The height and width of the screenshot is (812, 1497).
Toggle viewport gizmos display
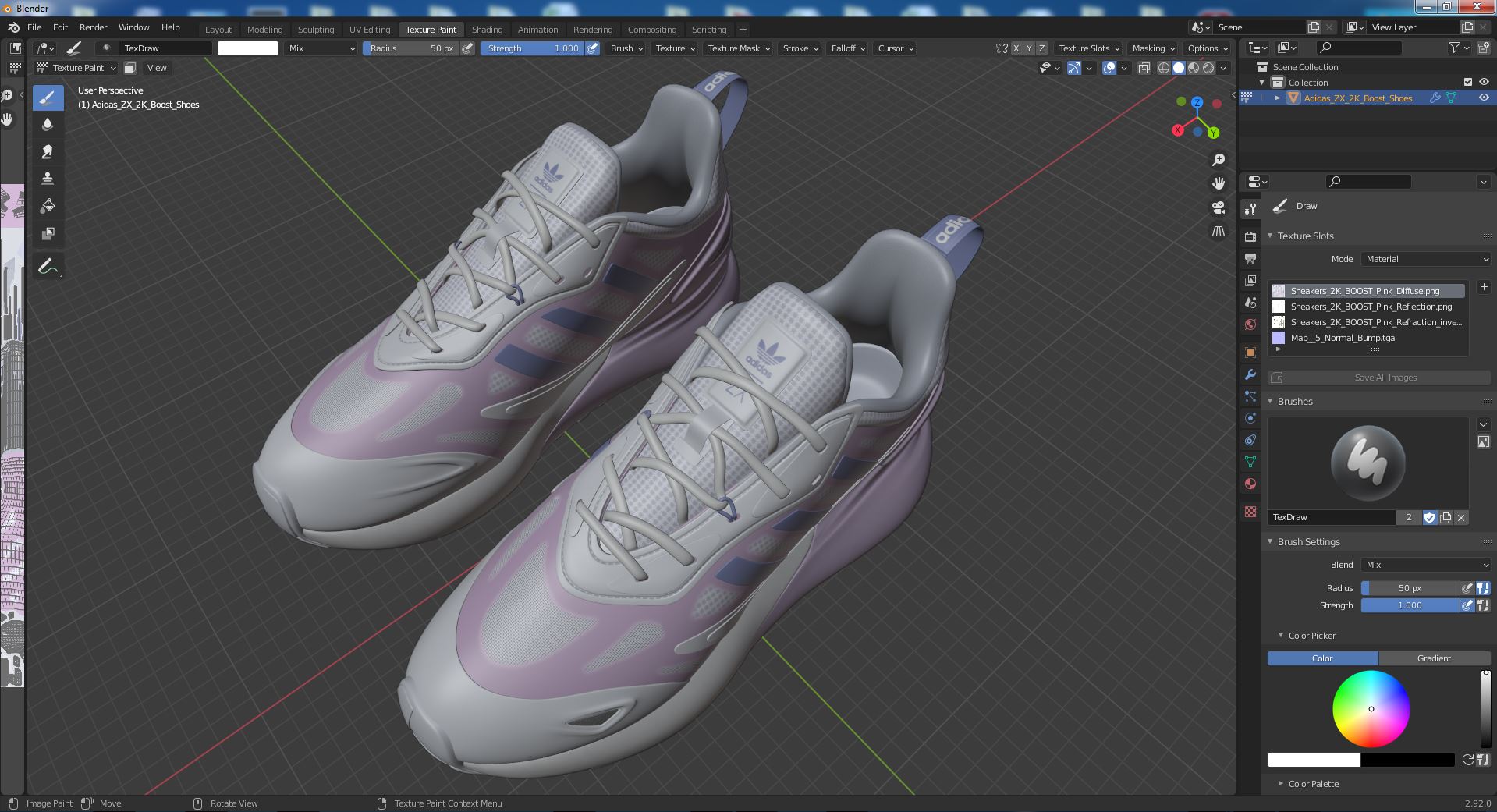click(x=1074, y=68)
